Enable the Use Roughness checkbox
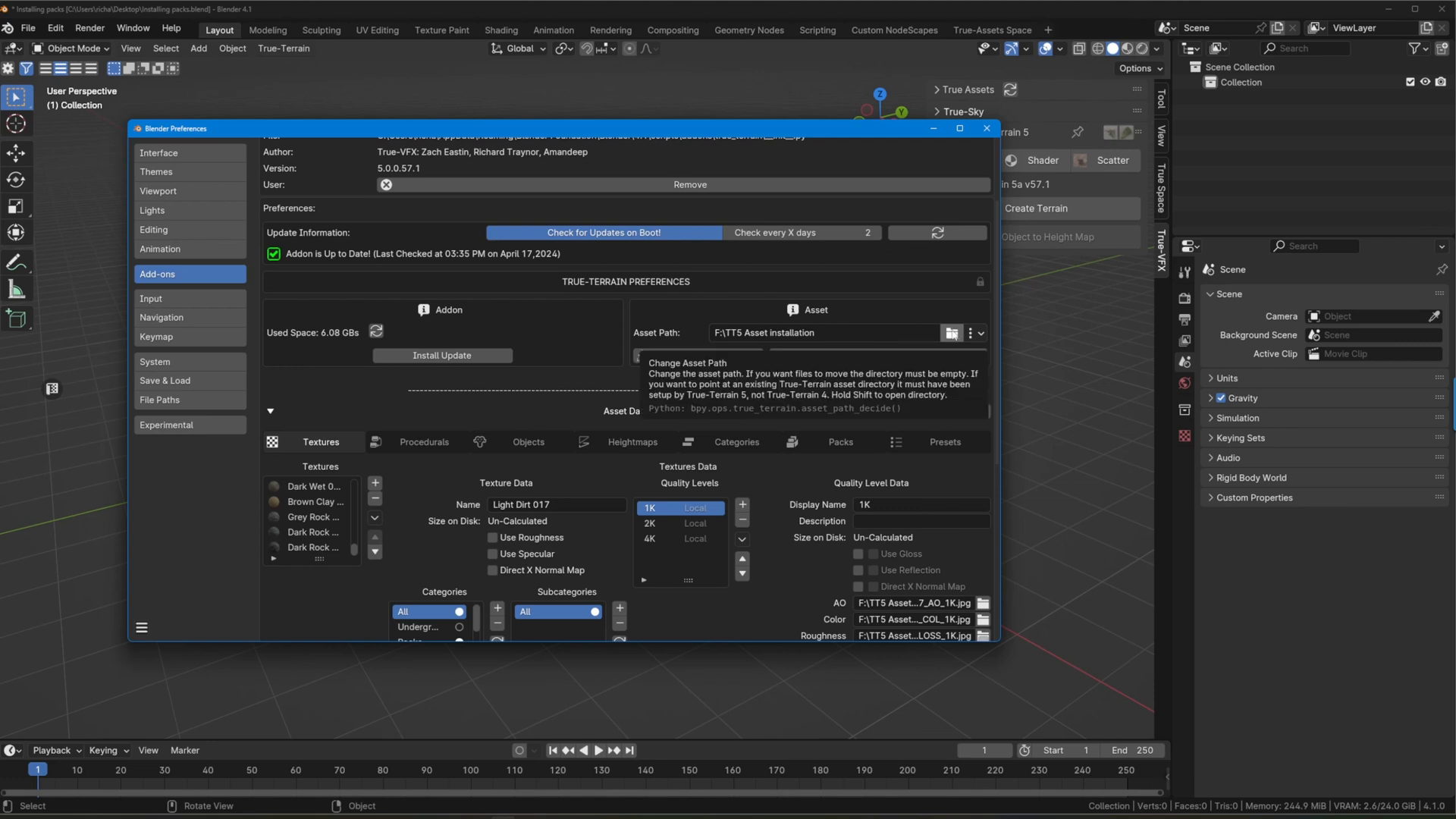The width and height of the screenshot is (1456, 819). (x=493, y=538)
